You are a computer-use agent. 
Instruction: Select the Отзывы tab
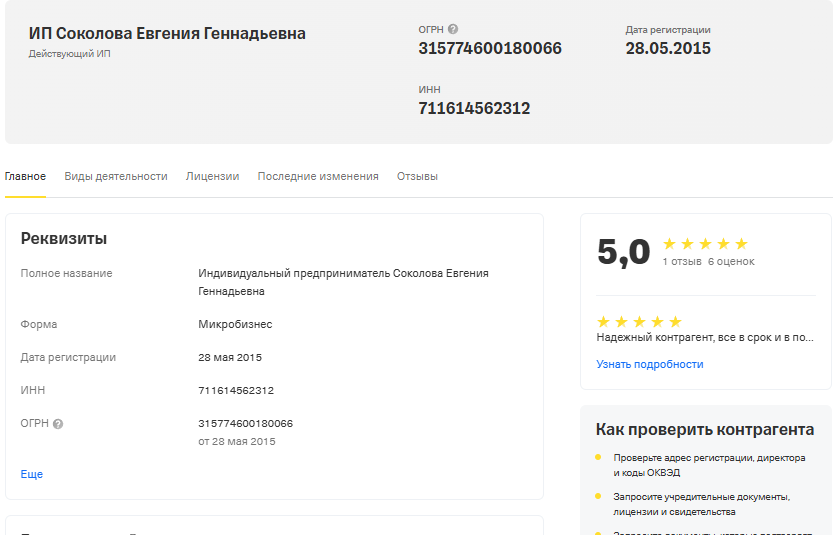coord(417,176)
